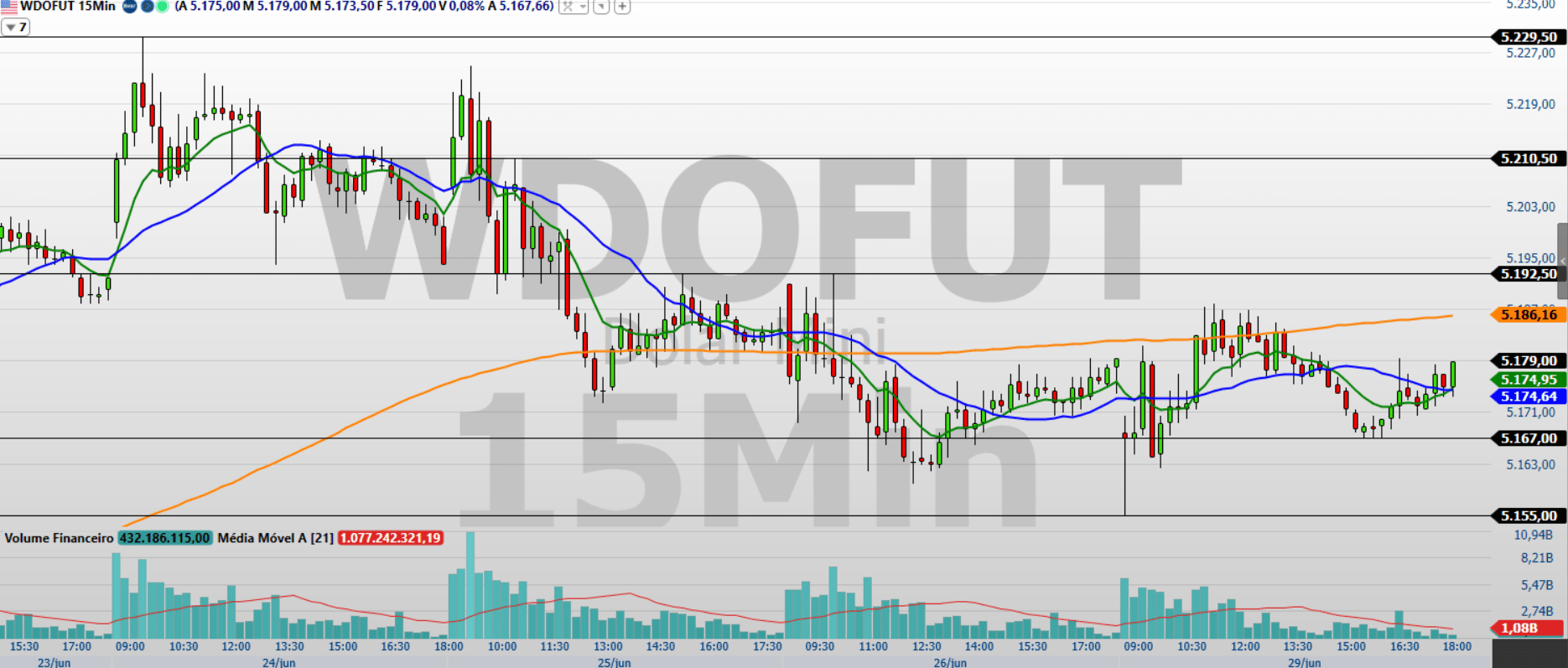Click the orange 5.186,16 moving average tag
This screenshot has height=668, width=1568.
coord(1529,315)
